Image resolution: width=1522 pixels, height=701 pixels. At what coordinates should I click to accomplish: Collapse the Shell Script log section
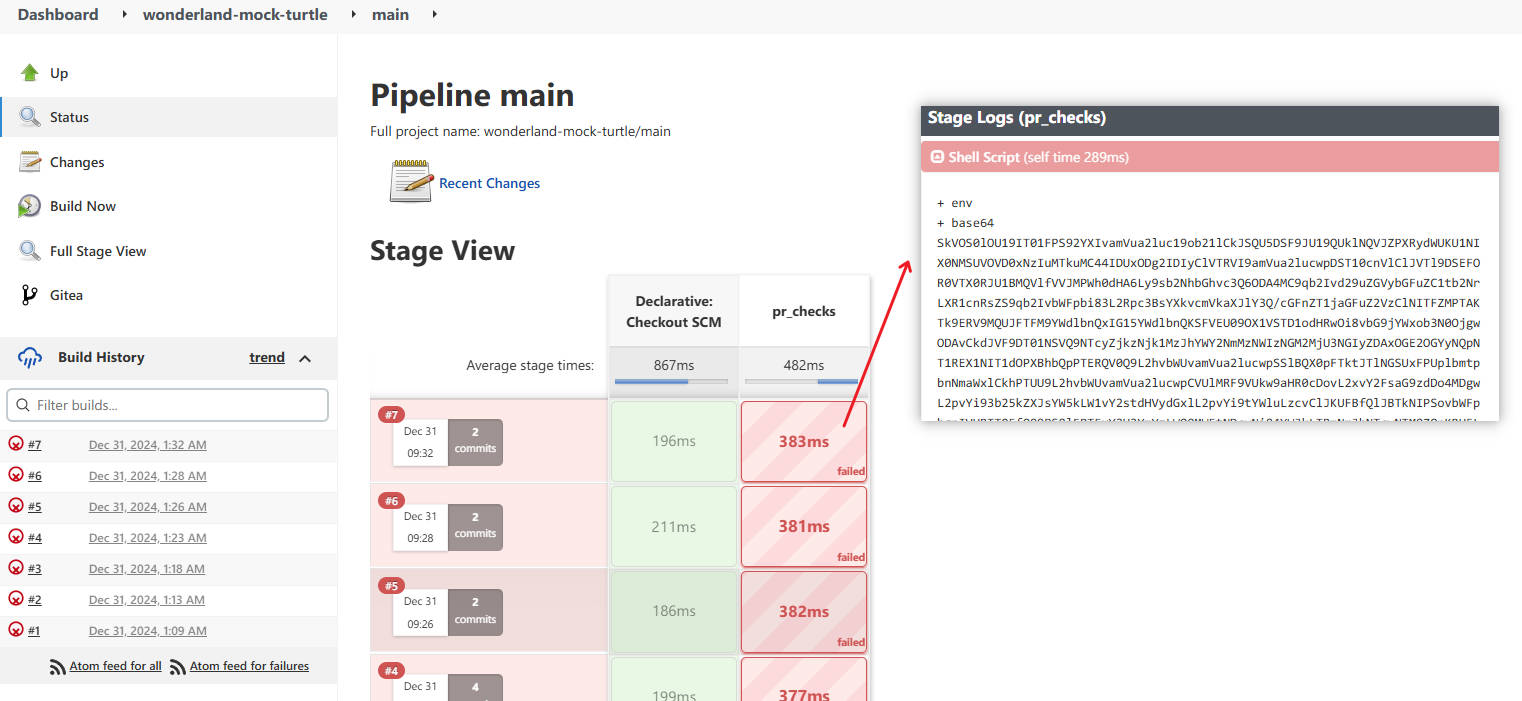coord(937,157)
